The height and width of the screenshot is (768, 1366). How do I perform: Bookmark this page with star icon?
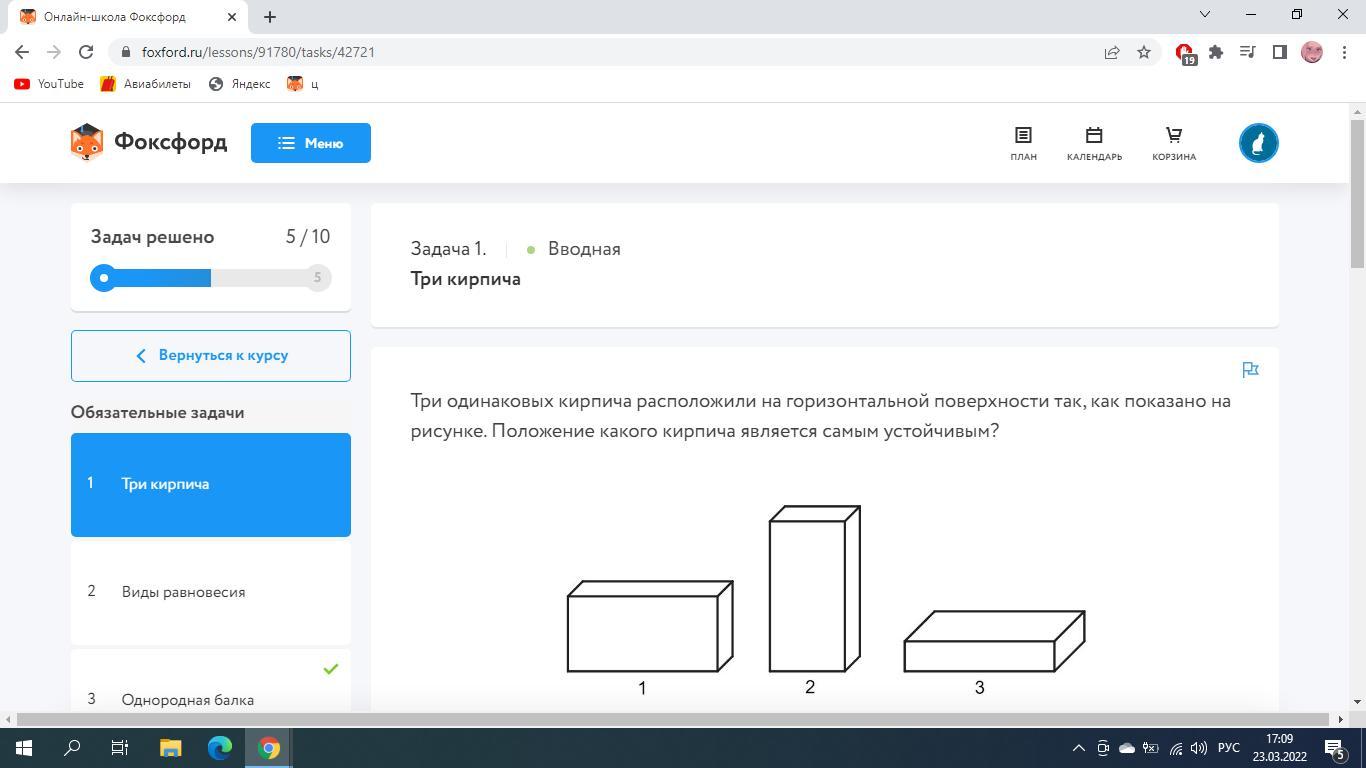tap(1144, 52)
